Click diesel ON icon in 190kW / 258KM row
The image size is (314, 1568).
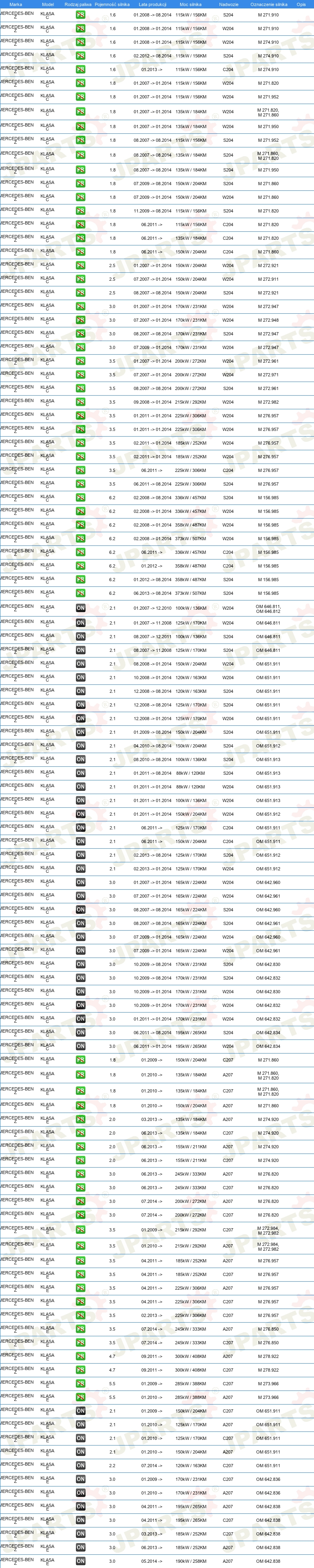click(x=80, y=1561)
